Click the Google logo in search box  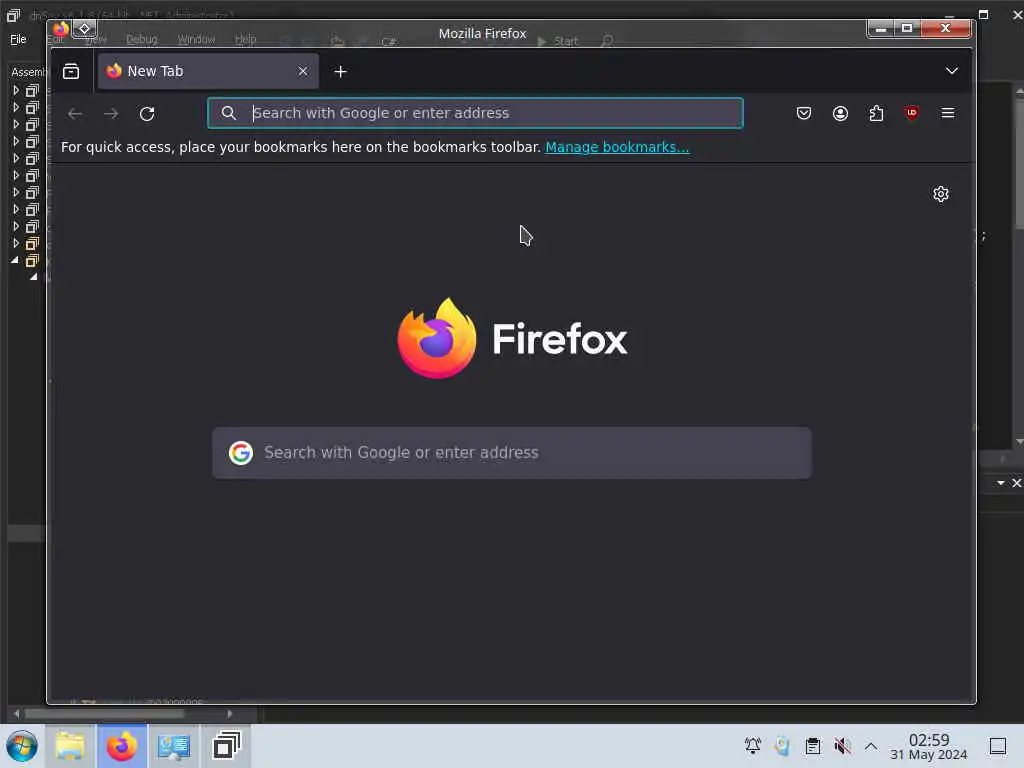[x=240, y=453]
